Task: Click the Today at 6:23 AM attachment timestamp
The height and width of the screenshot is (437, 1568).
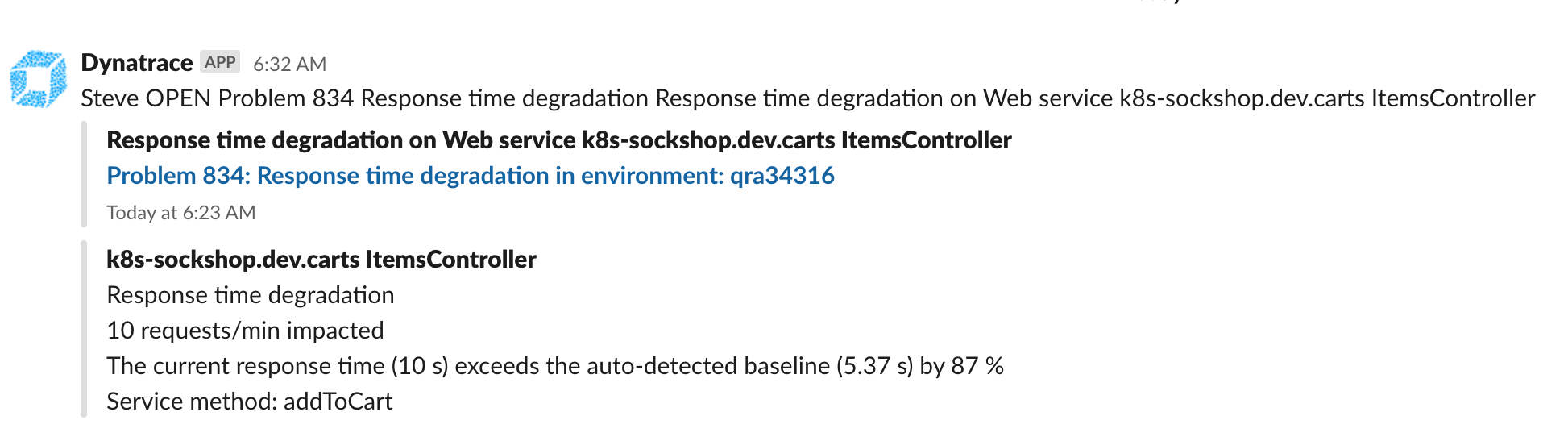Action: coord(181,213)
